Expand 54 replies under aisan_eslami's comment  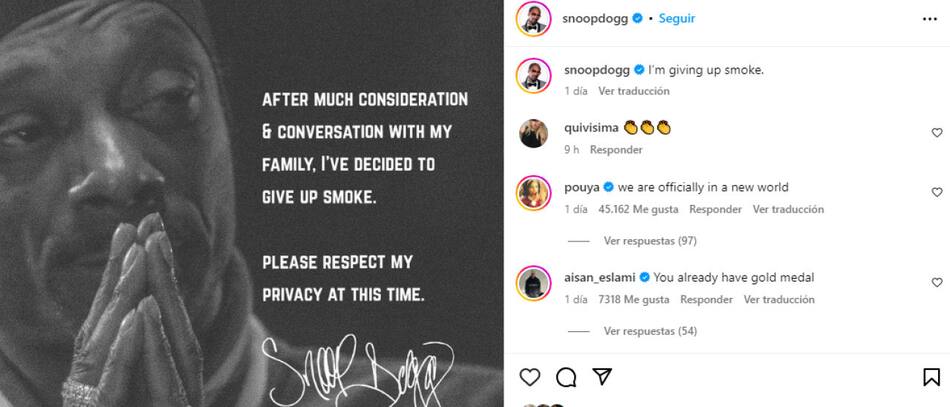pos(650,331)
